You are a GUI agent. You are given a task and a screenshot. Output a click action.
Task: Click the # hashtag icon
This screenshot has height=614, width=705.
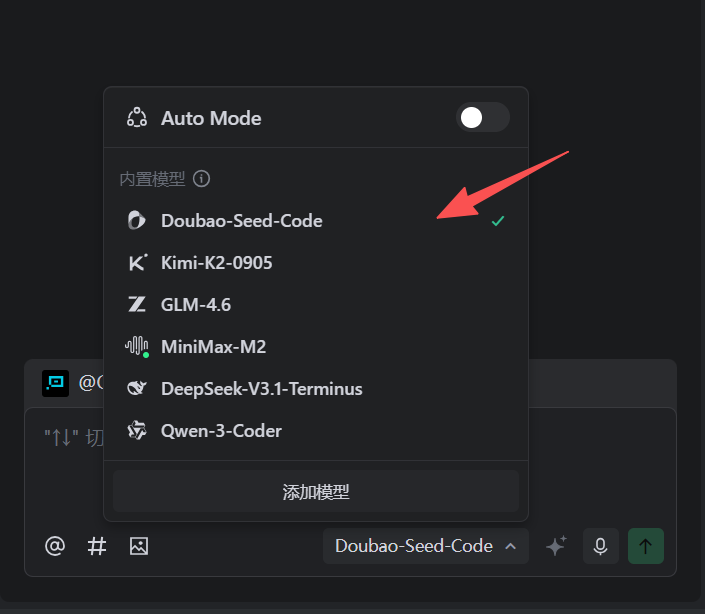click(97, 546)
